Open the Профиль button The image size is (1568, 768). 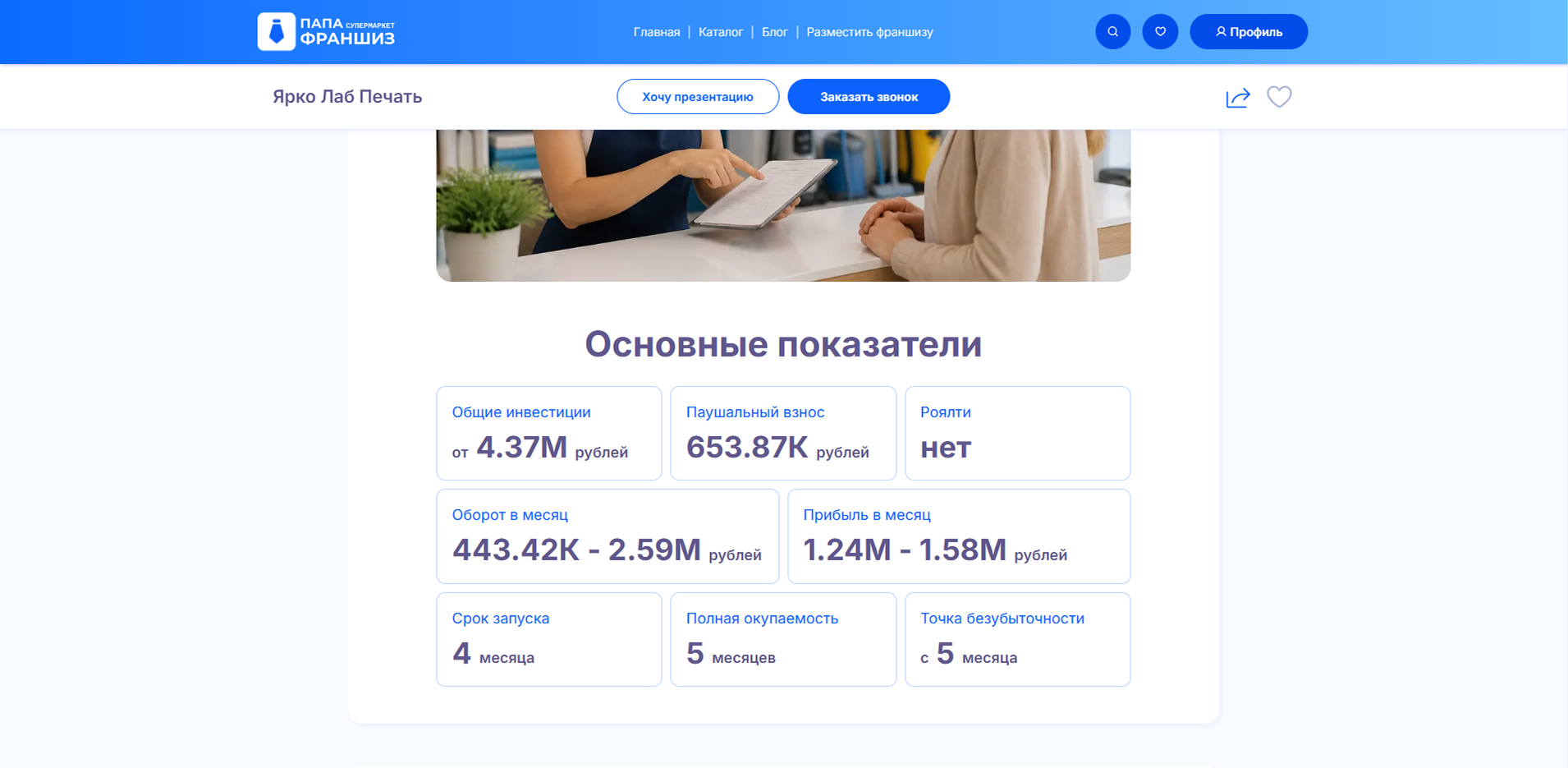pyautogui.click(x=1249, y=32)
